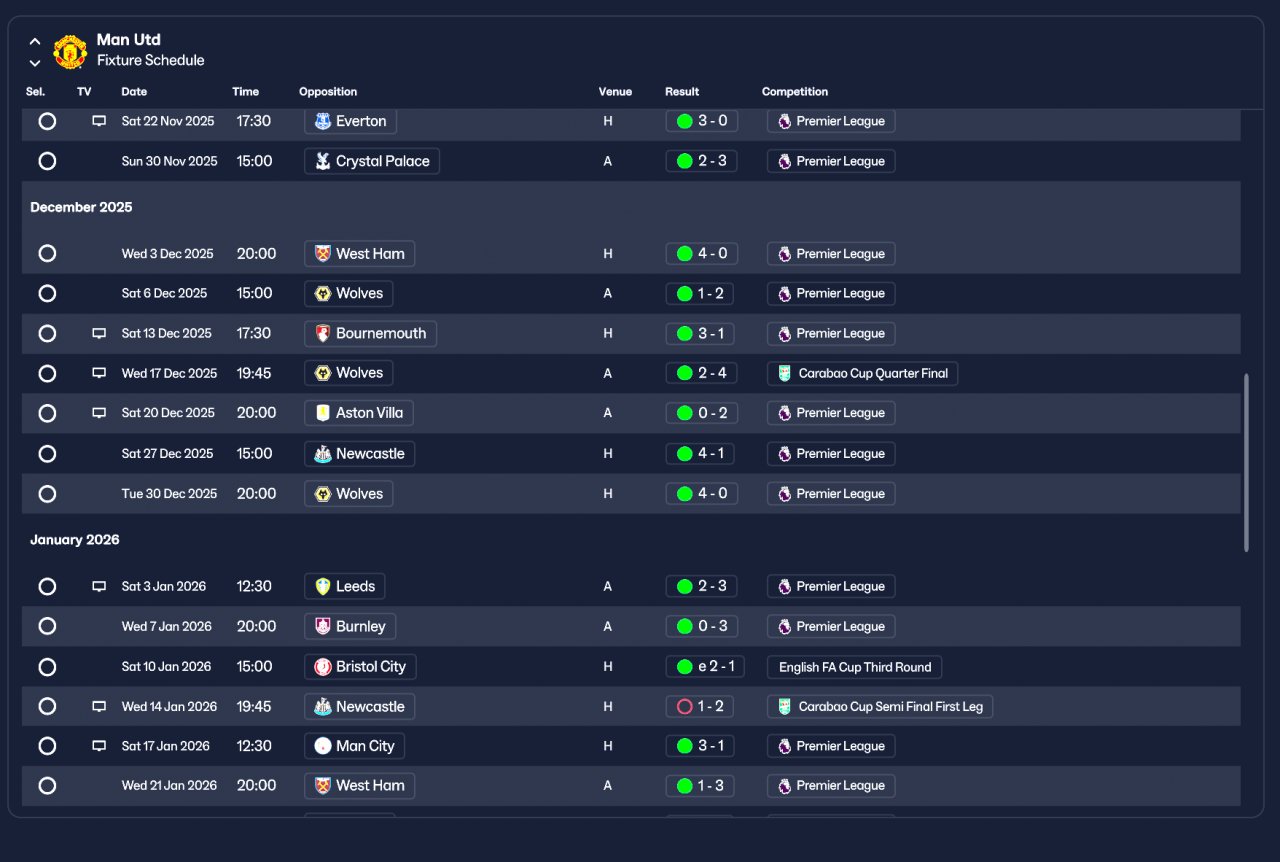
Task: Open the Leeds opposition button
Action: [345, 587]
